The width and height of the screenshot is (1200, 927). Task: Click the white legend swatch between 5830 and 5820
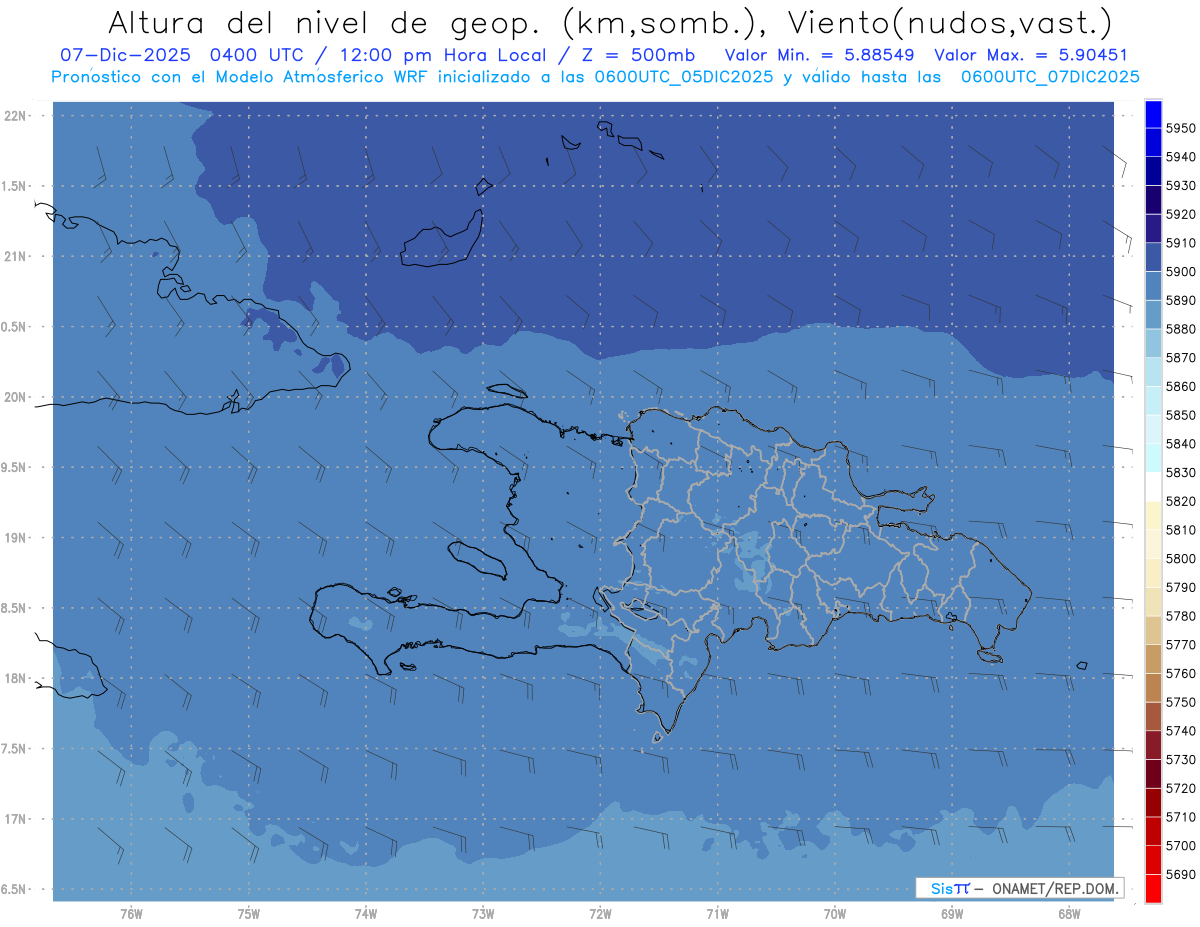[1153, 486]
